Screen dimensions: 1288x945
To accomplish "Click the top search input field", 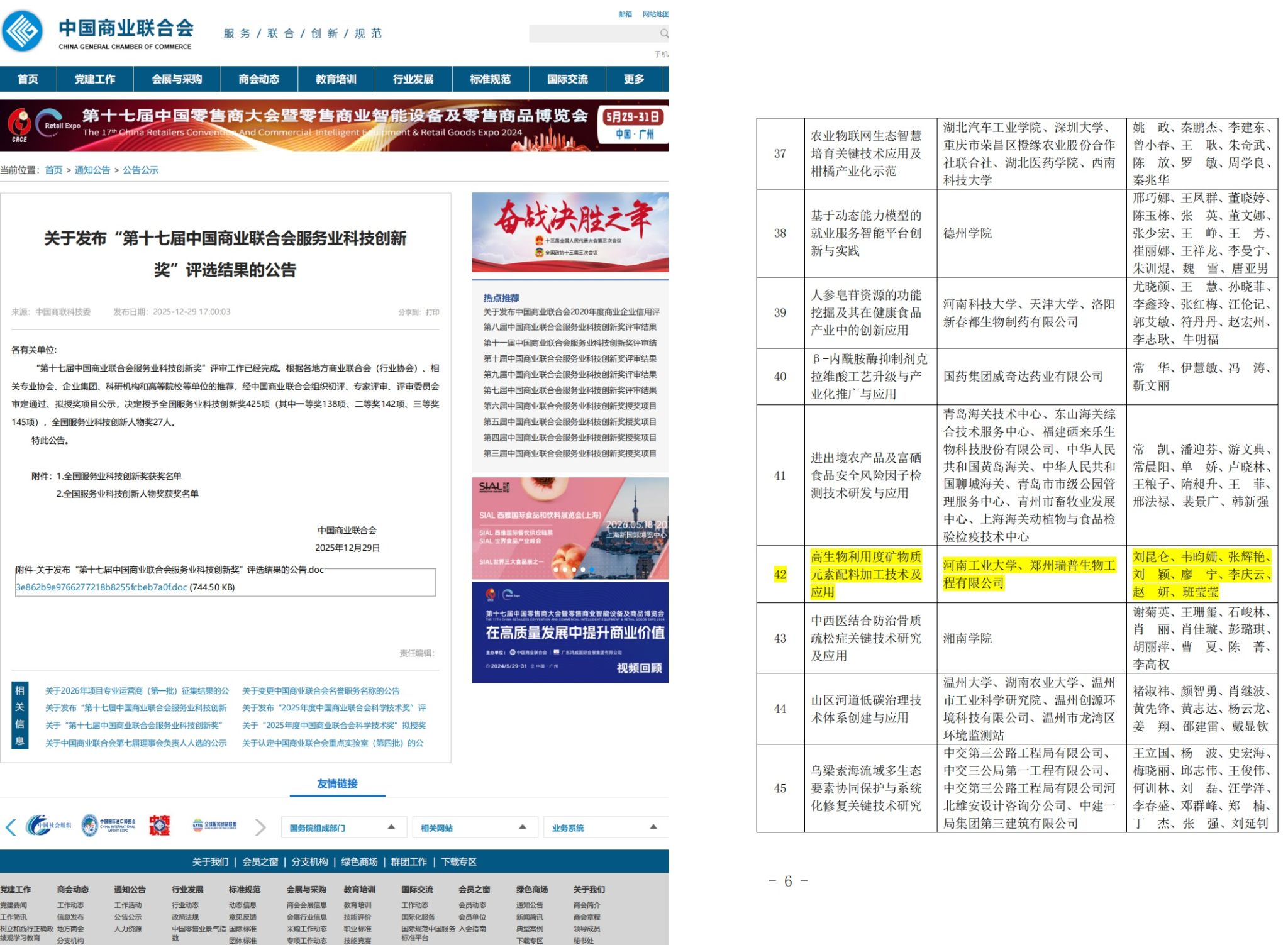I will (592, 33).
